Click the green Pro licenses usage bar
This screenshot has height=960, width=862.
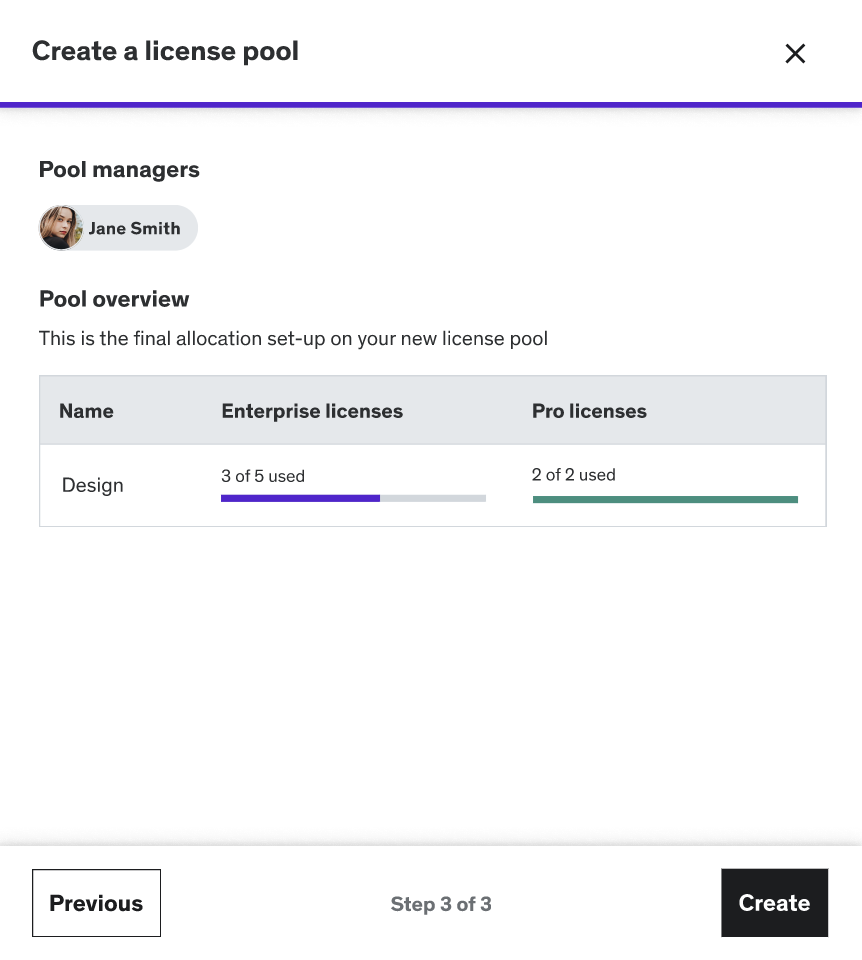click(x=665, y=499)
